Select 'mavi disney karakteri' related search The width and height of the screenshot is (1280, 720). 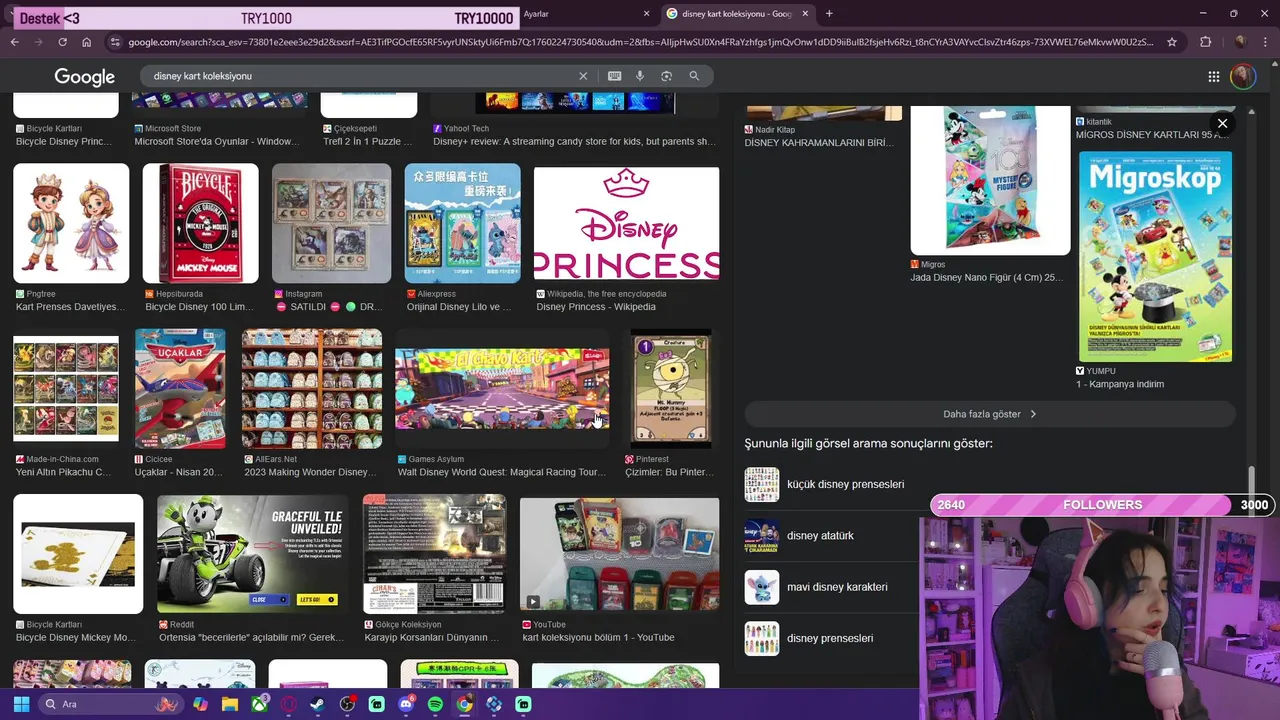tap(816, 587)
